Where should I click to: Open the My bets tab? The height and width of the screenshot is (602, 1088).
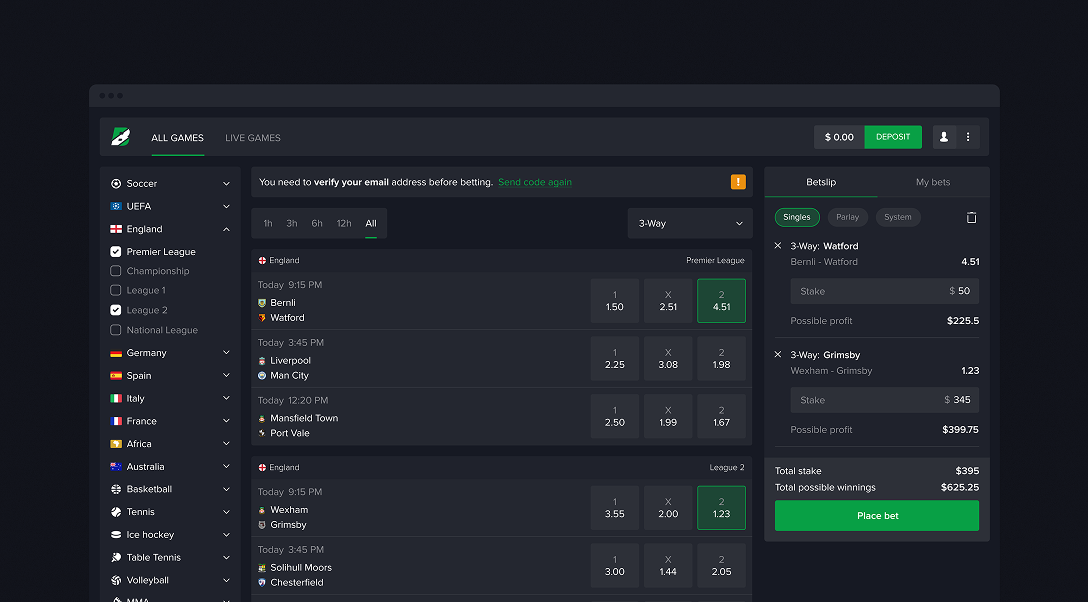[933, 182]
